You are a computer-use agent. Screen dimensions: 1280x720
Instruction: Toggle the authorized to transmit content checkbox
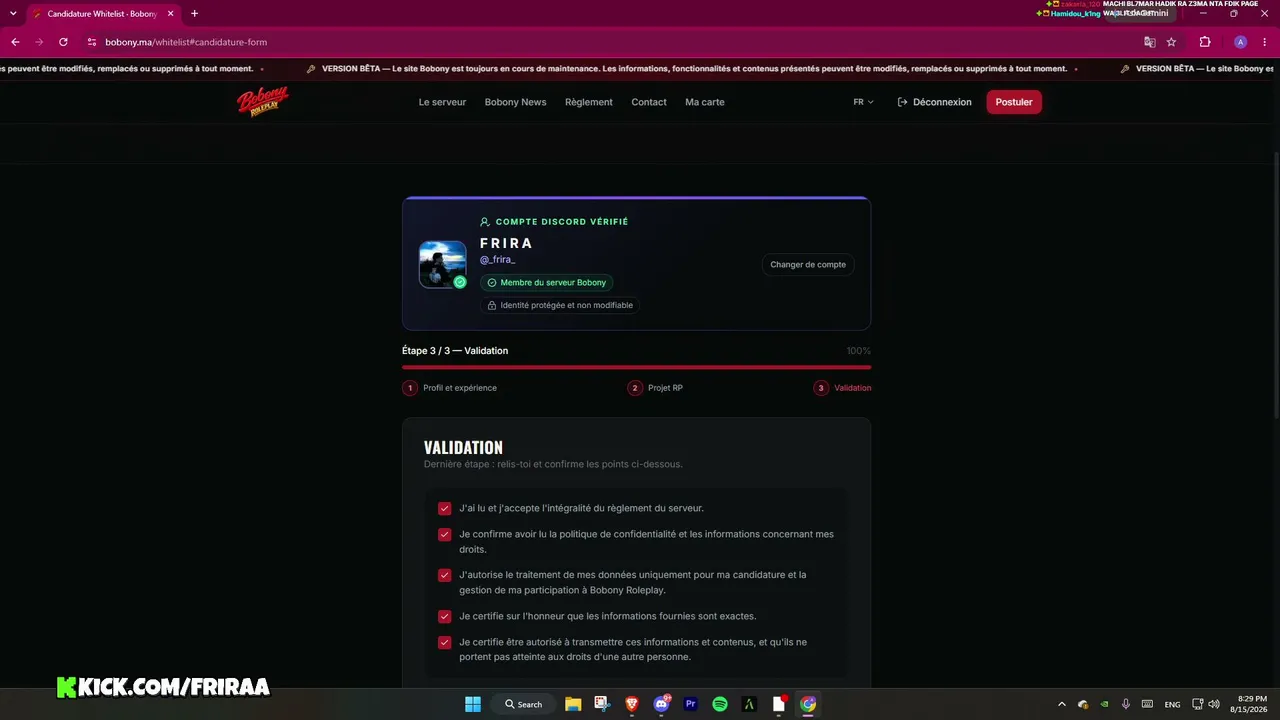coord(445,642)
